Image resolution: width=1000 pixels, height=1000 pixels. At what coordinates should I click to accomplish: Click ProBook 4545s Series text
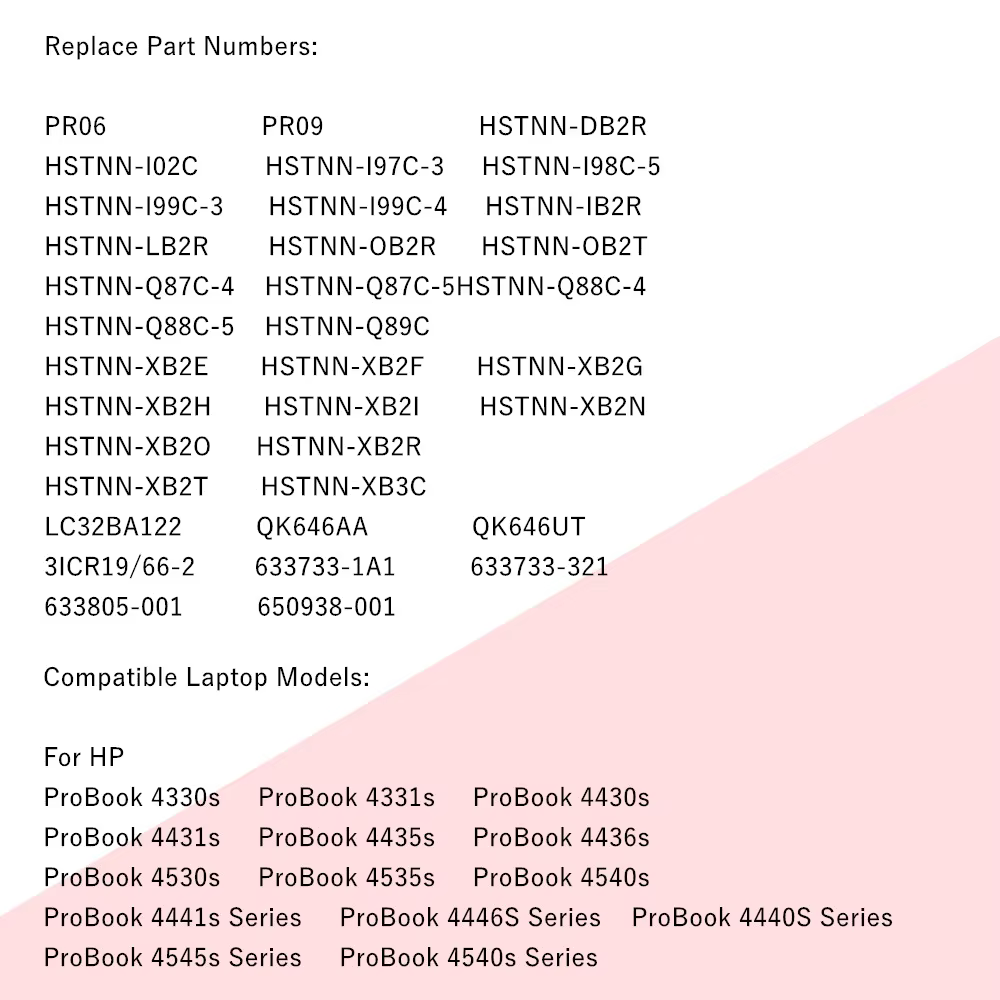[x=173, y=958]
